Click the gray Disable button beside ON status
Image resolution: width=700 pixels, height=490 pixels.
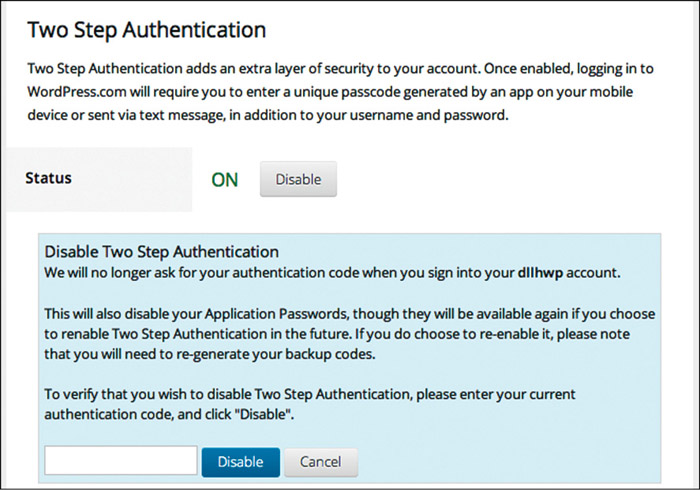tap(298, 180)
